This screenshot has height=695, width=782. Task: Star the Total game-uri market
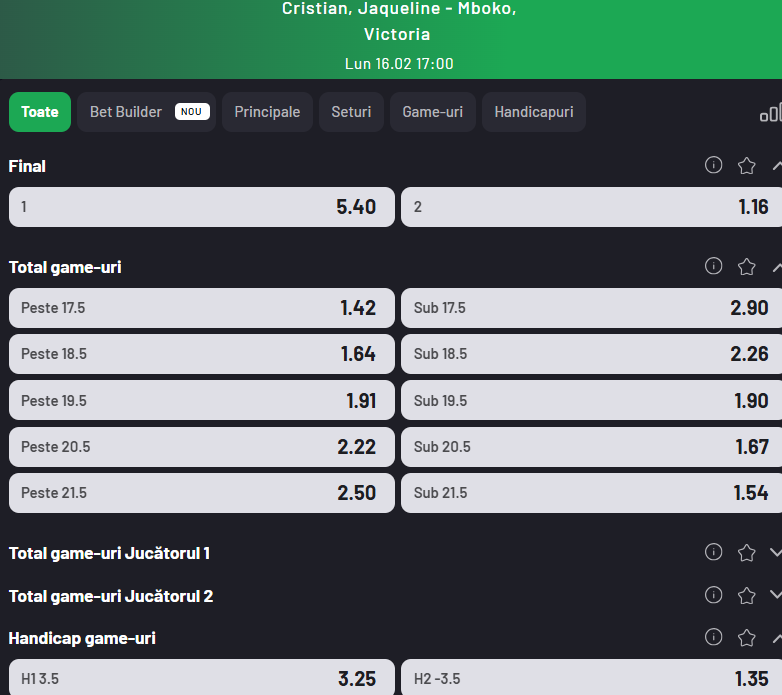click(746, 267)
